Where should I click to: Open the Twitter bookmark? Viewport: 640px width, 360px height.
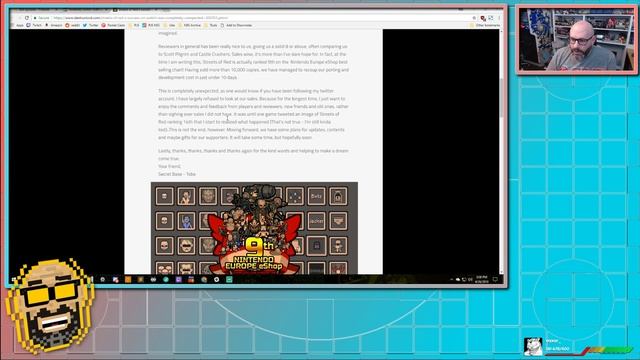[91, 25]
